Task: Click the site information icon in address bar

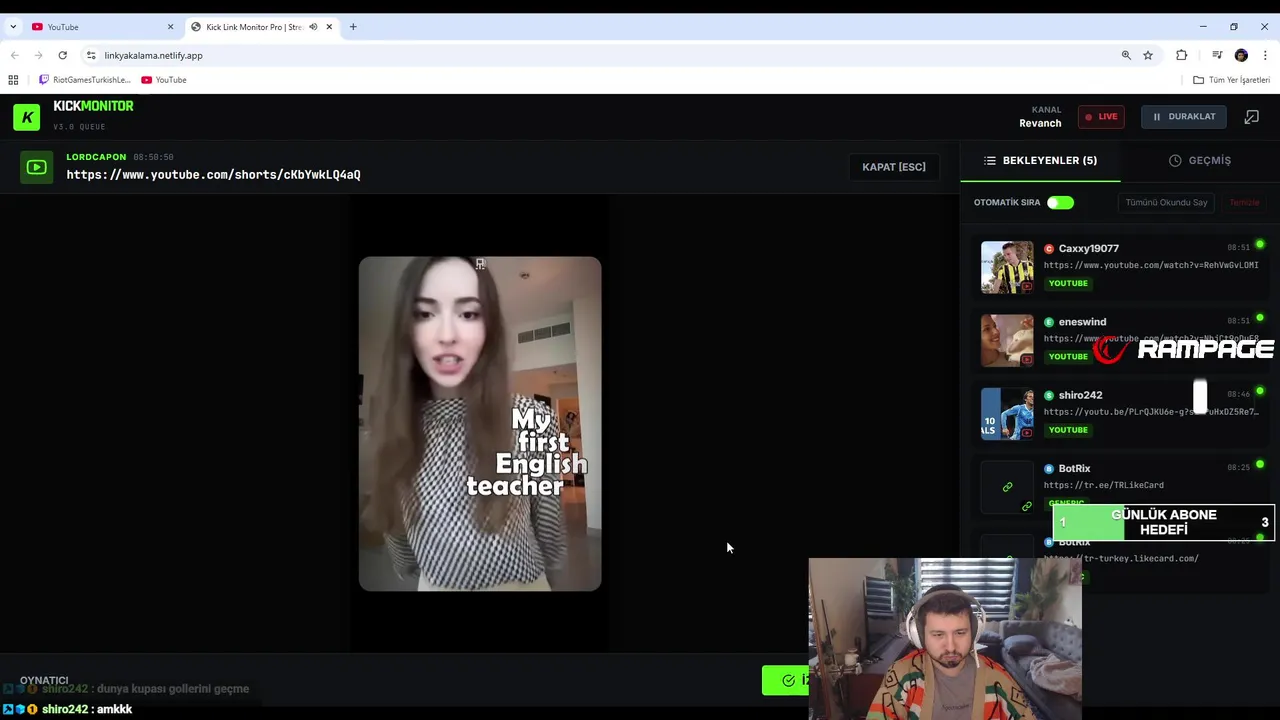Action: [91, 55]
